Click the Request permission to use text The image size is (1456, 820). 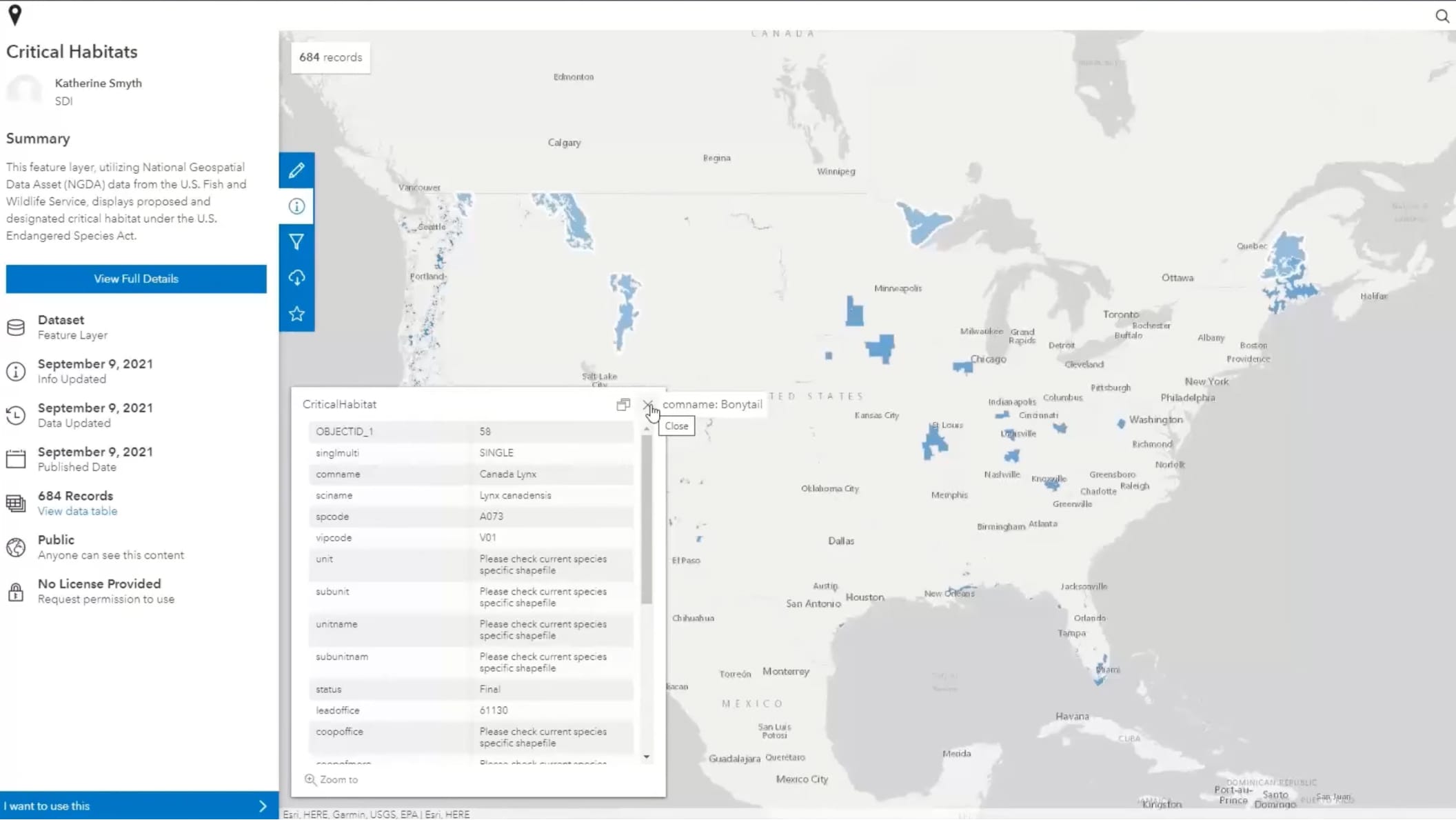tap(105, 599)
